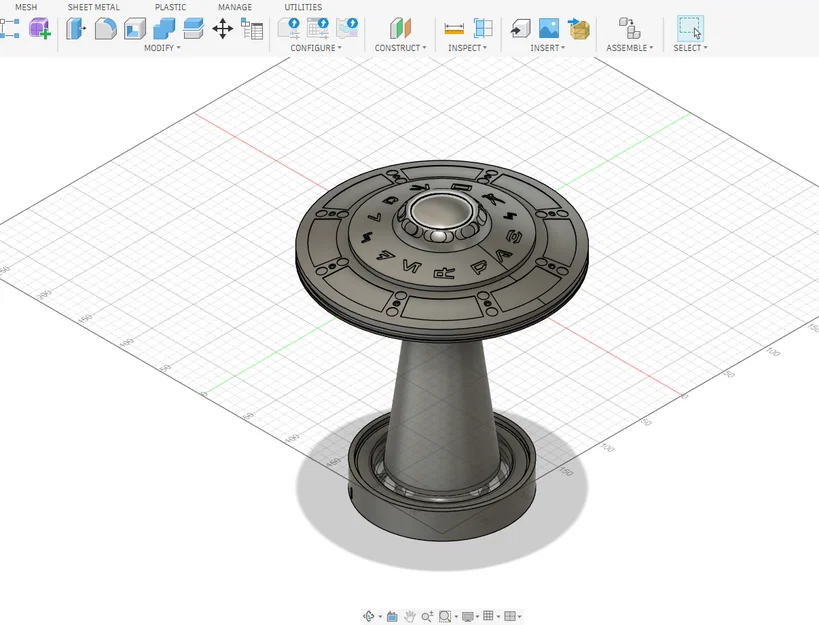Open the PLASTIC tab
This screenshot has height=625, width=819.
pos(170,7)
